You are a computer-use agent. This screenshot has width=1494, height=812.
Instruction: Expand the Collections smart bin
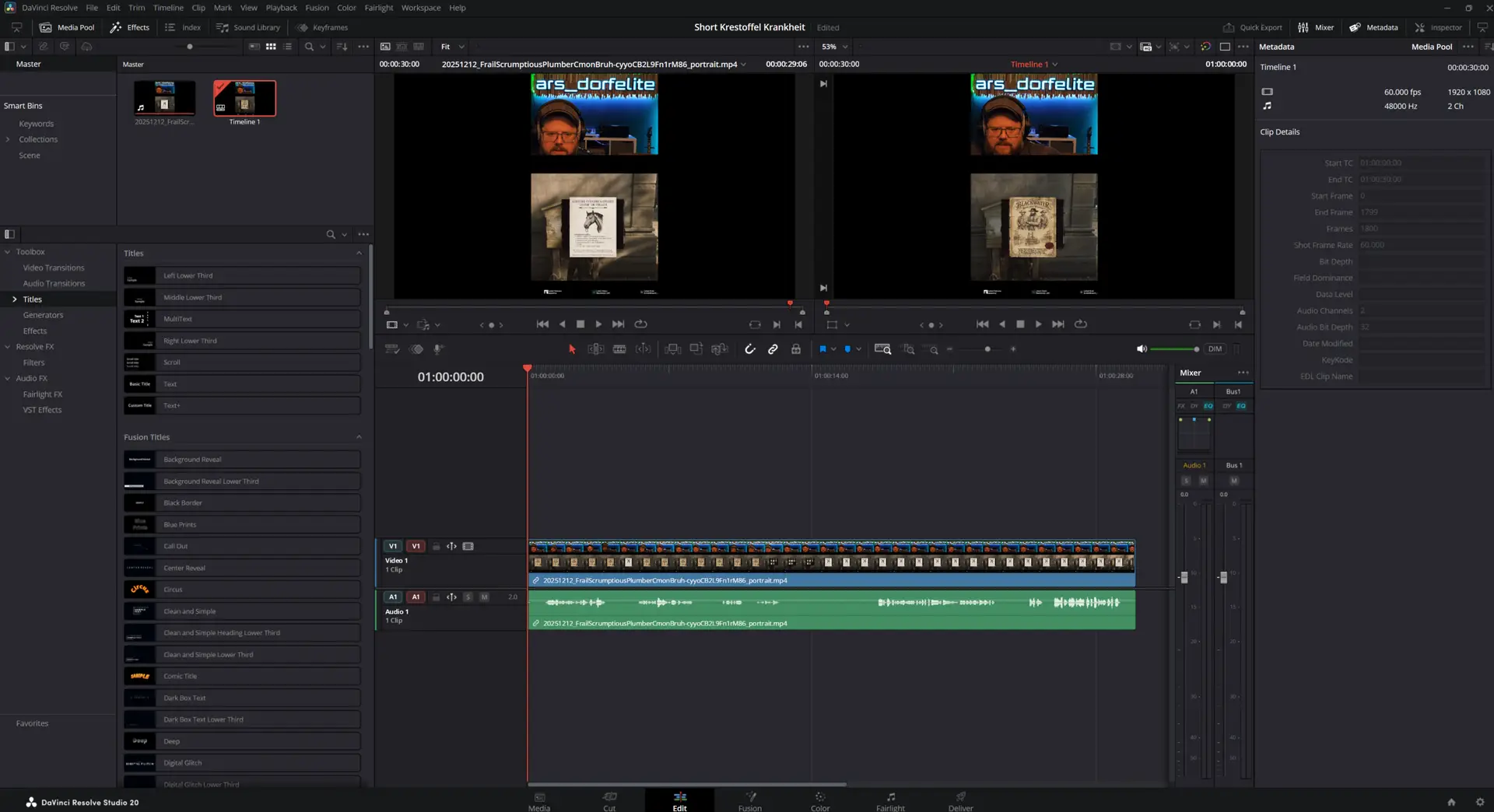tap(8, 140)
